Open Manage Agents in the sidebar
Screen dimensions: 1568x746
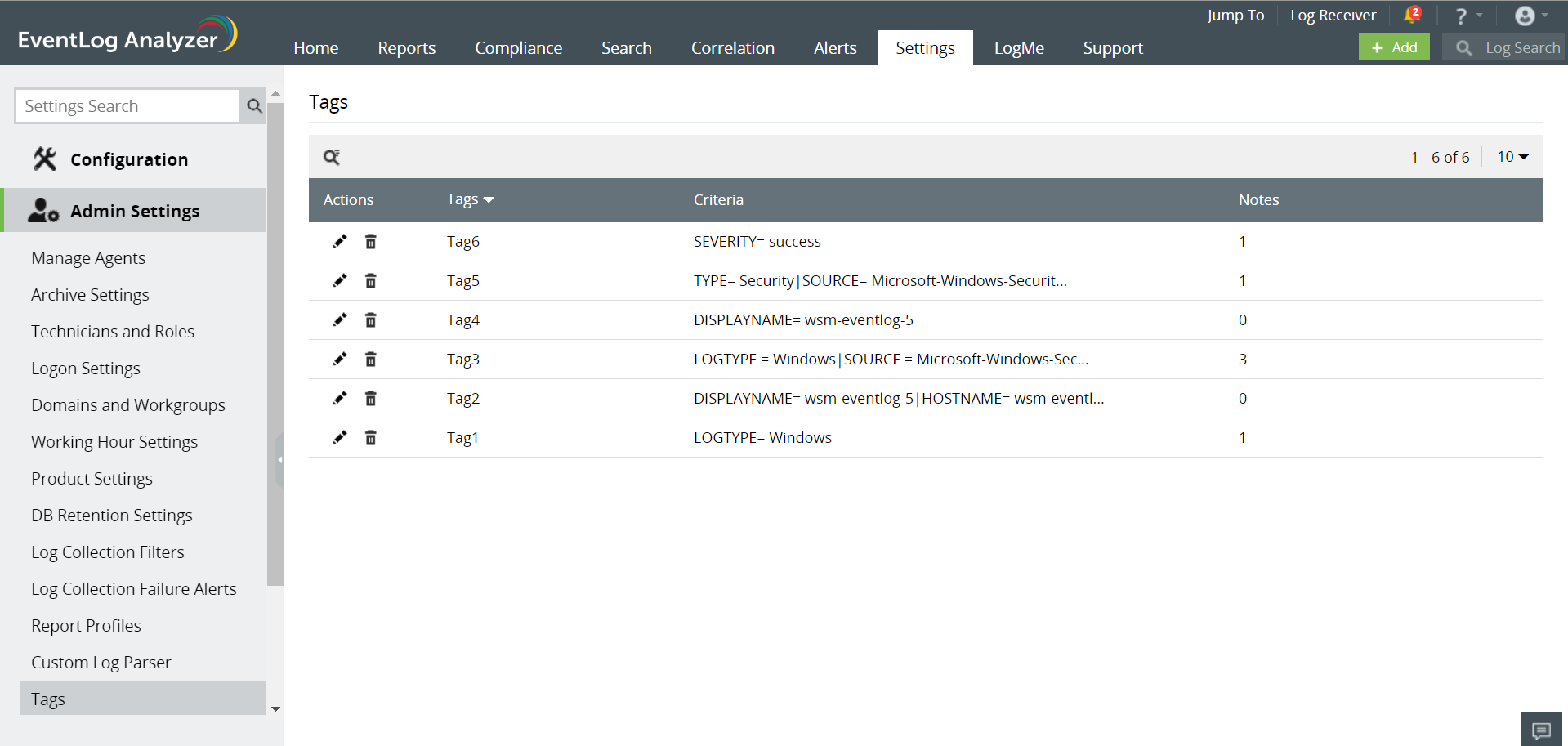(88, 258)
